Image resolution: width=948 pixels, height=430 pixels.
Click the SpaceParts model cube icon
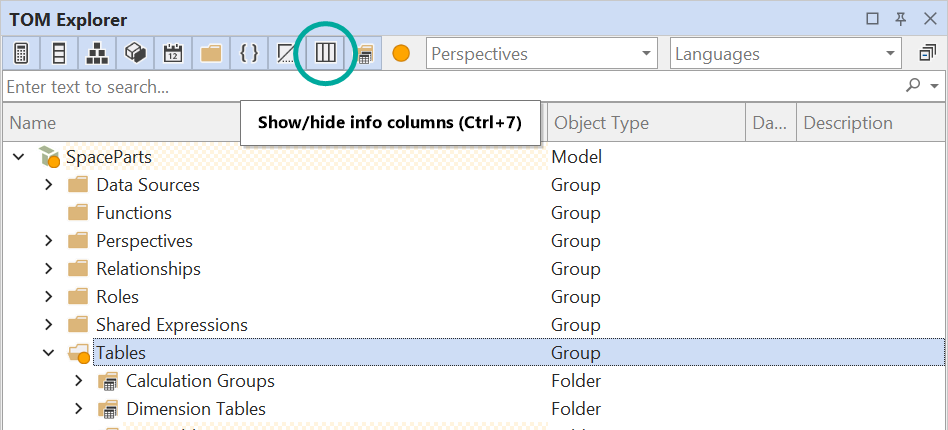(50, 157)
